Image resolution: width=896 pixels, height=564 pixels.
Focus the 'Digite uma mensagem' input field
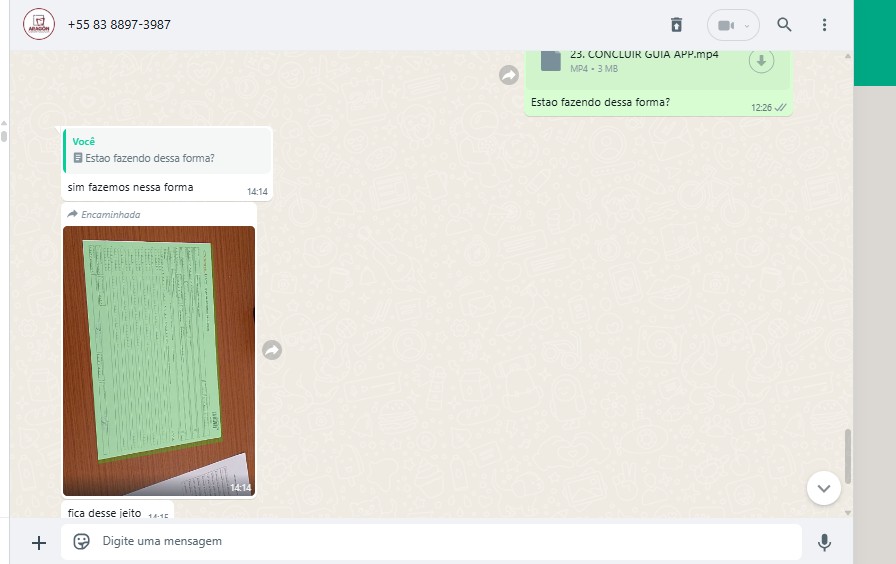tap(431, 541)
